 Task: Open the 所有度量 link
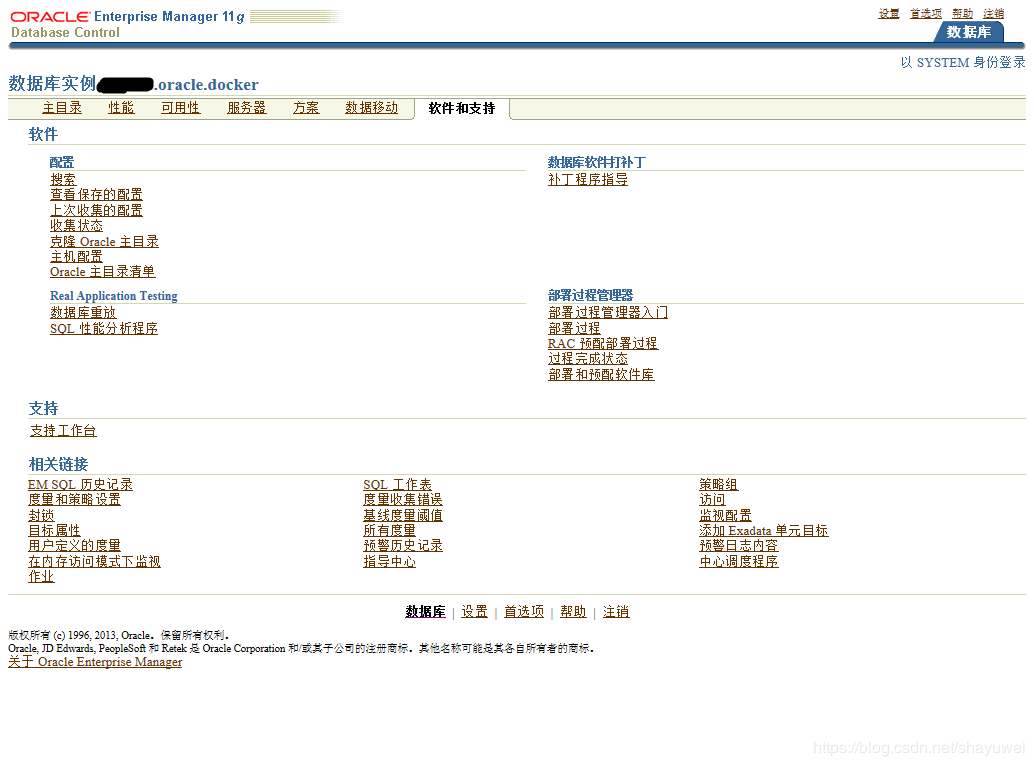pos(390,531)
